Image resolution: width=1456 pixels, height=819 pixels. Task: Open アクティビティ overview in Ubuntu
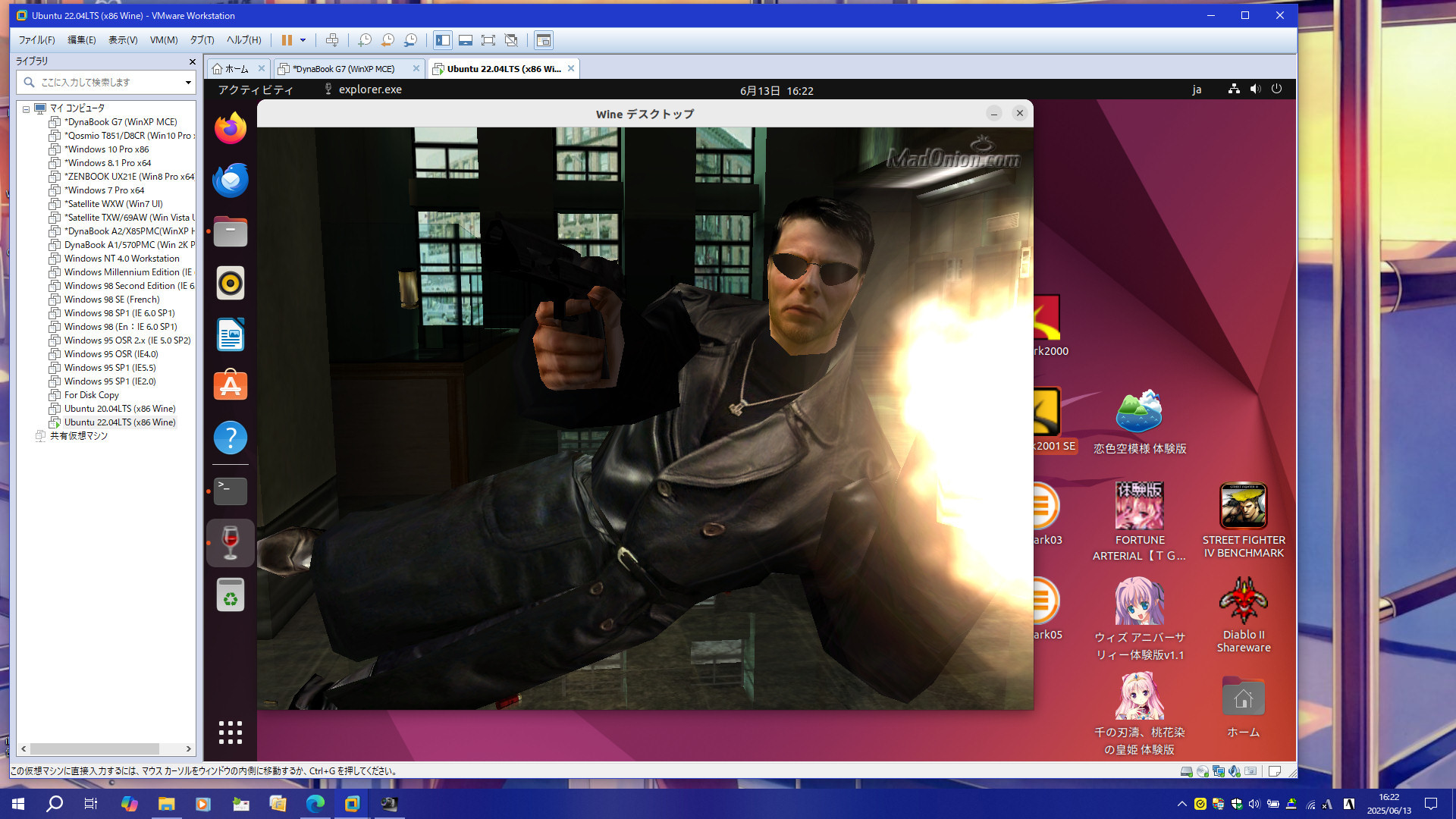pos(255,90)
